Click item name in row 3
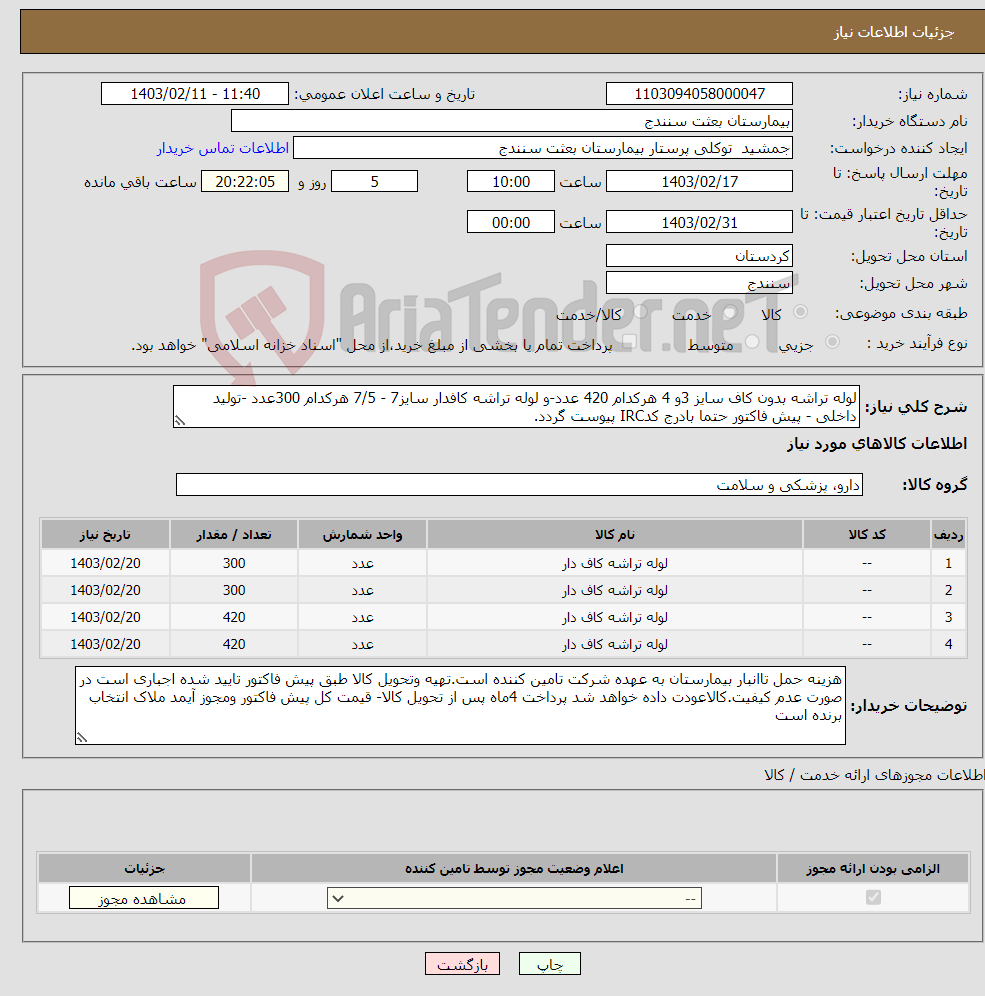Image resolution: width=985 pixels, height=996 pixels. 615,617
